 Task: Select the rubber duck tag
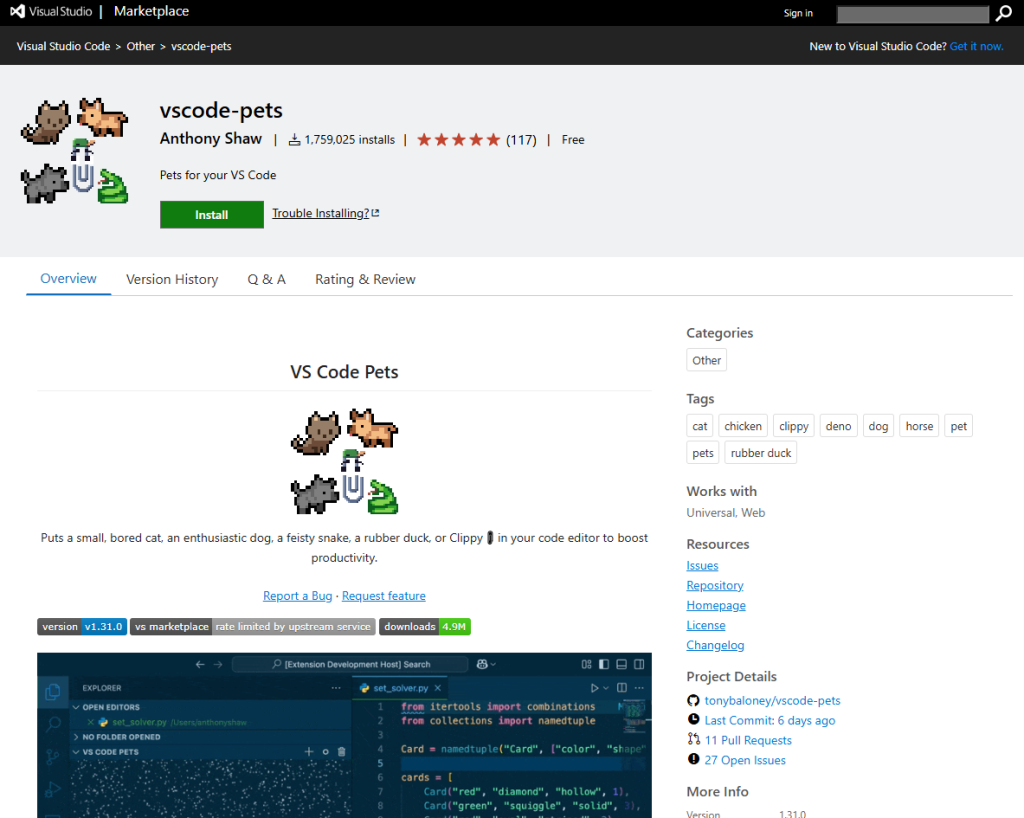pyautogui.click(x=761, y=453)
